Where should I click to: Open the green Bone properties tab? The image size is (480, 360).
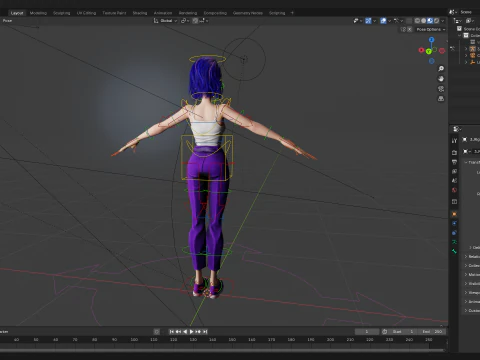(x=454, y=251)
